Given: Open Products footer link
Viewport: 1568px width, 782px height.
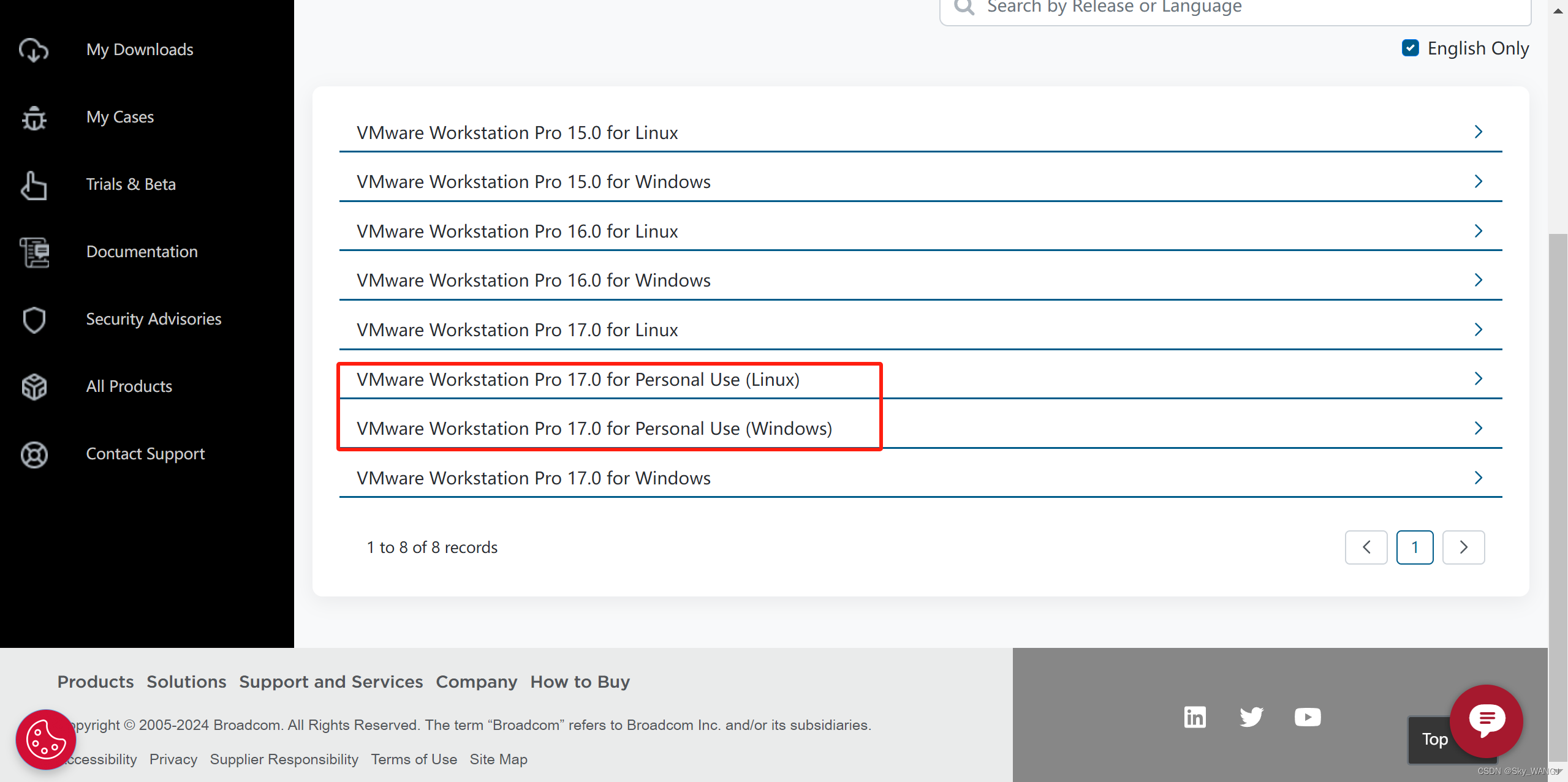Looking at the screenshot, I should [x=96, y=682].
